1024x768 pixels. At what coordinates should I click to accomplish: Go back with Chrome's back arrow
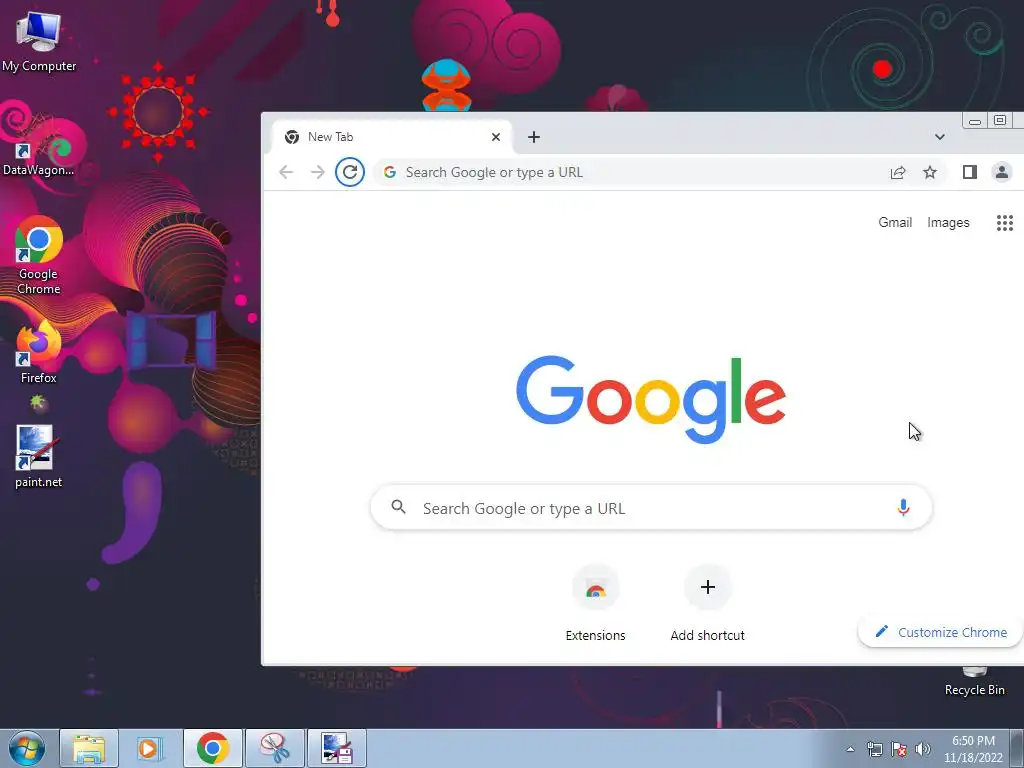[286, 172]
